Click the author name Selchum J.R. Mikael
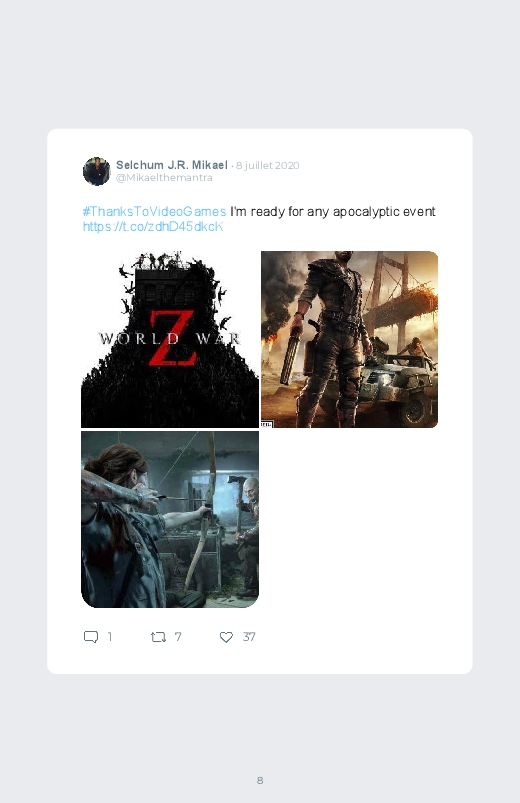Screen dimensions: 520x803 pyautogui.click(x=172, y=165)
